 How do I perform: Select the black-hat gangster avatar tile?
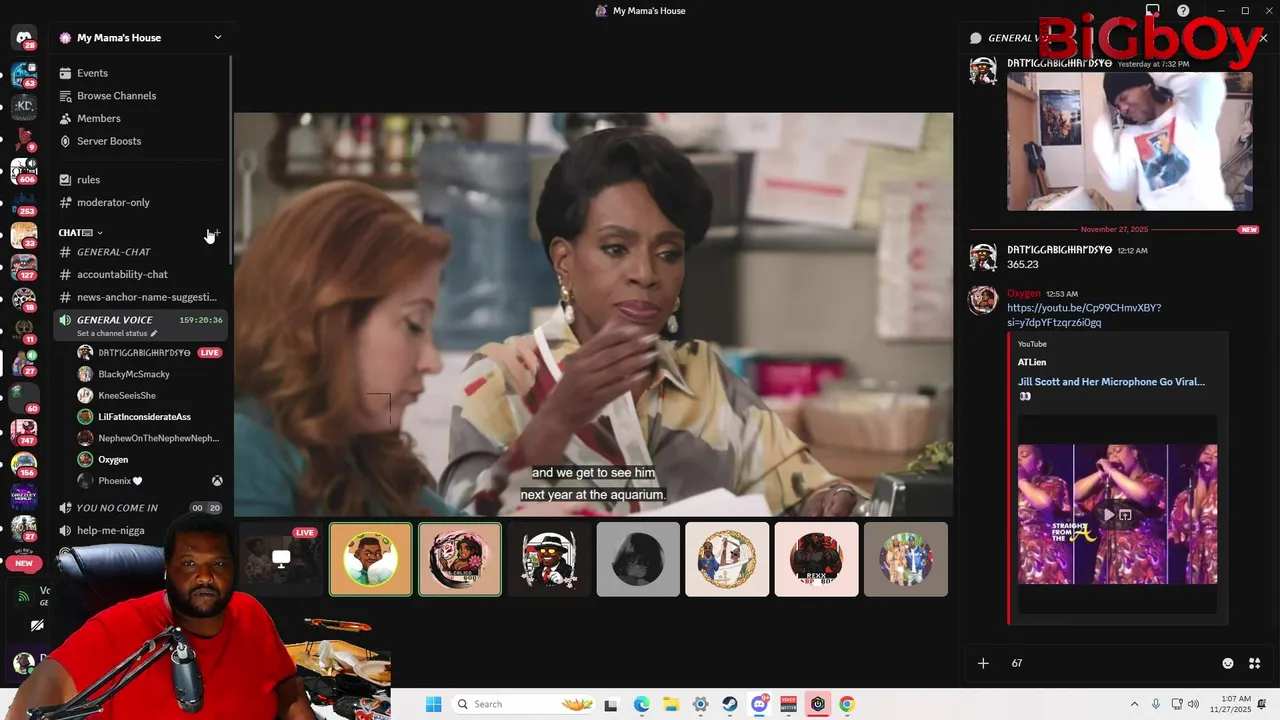tap(549, 559)
